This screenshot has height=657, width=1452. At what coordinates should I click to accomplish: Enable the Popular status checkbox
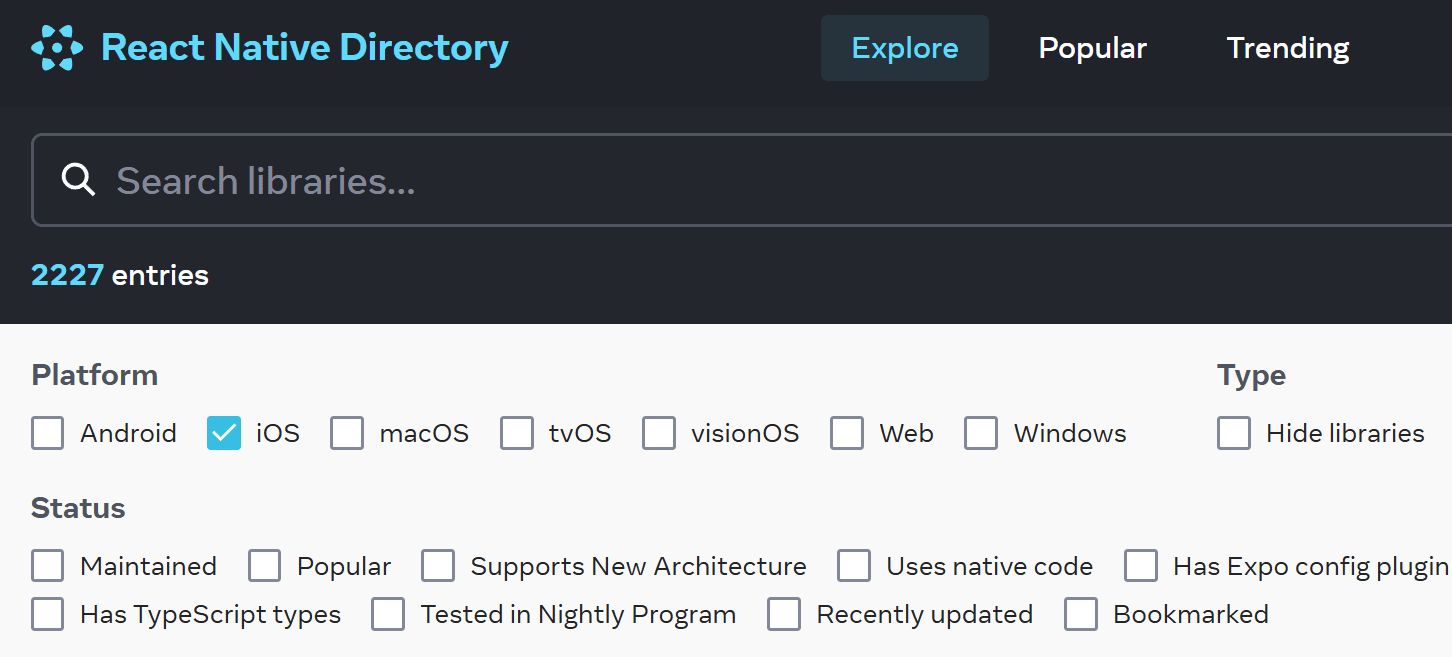[x=264, y=566]
